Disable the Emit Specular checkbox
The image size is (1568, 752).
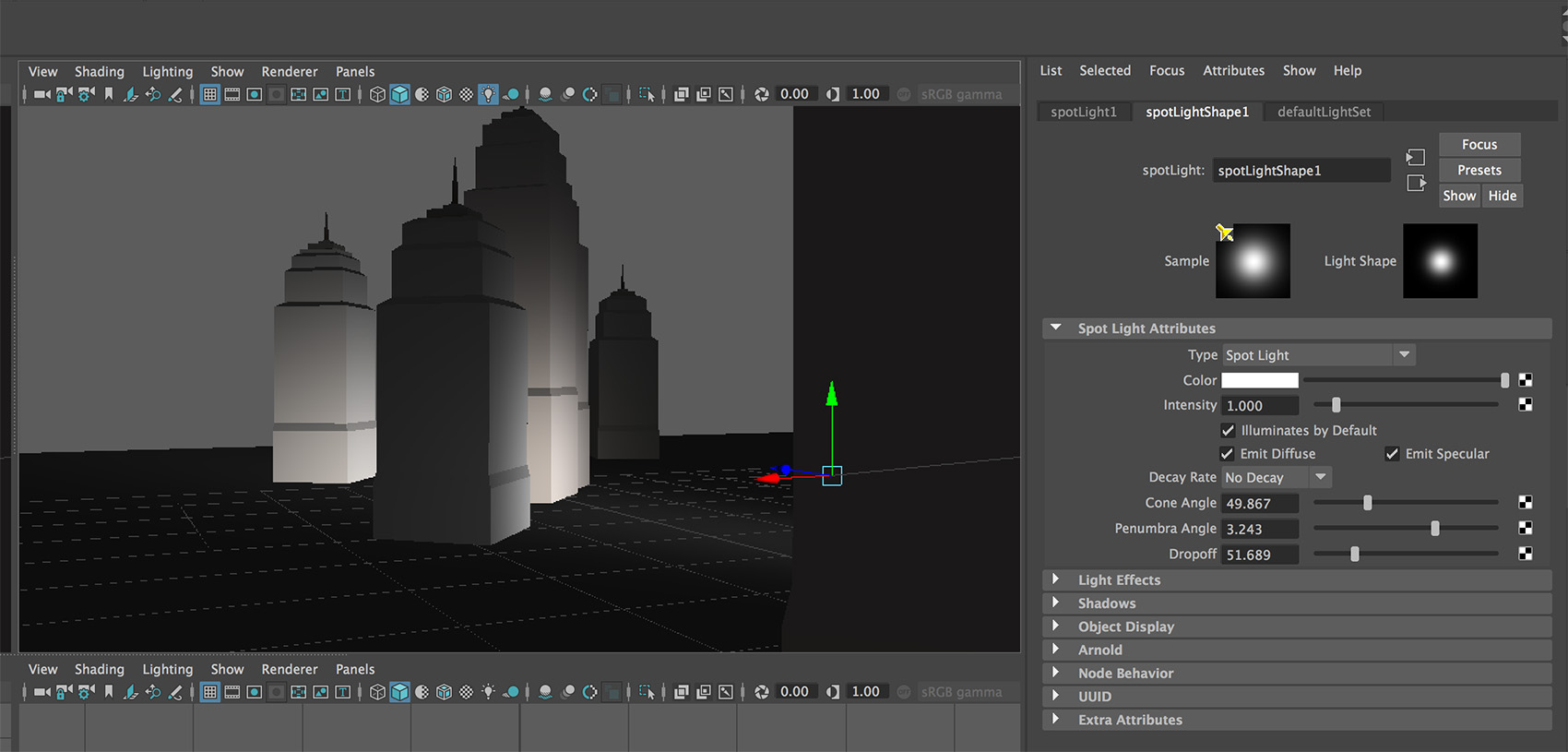1392,454
